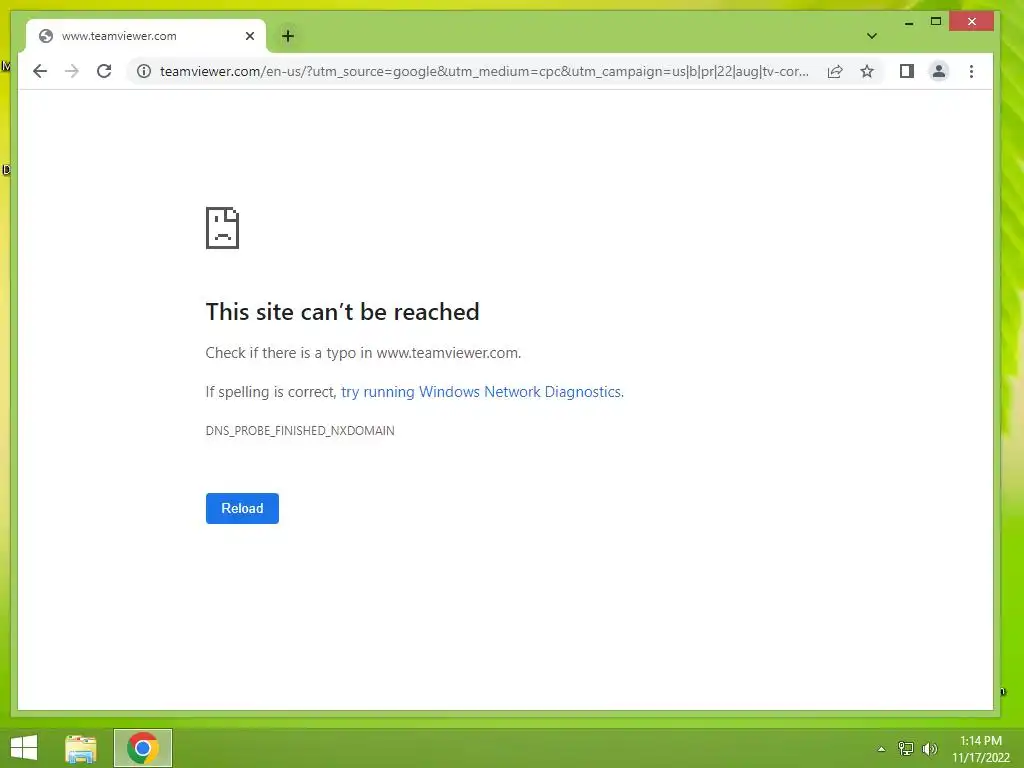Share this page icon in address bar
Image resolution: width=1024 pixels, height=768 pixels.
[835, 71]
